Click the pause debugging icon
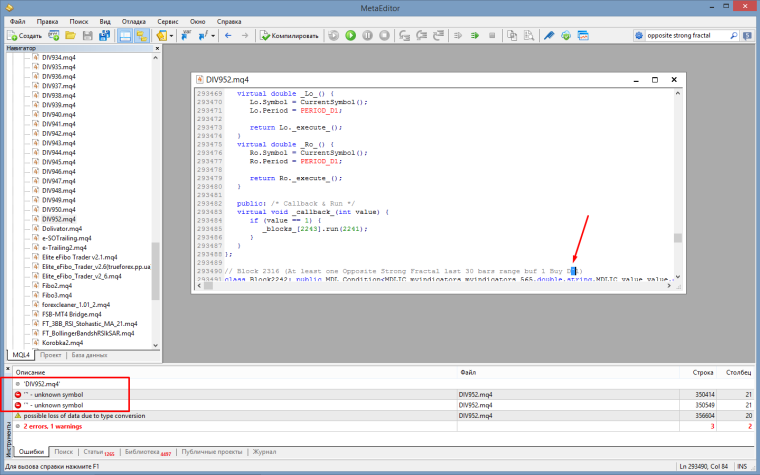Viewport: 760px width, 475px height. (x=367, y=35)
